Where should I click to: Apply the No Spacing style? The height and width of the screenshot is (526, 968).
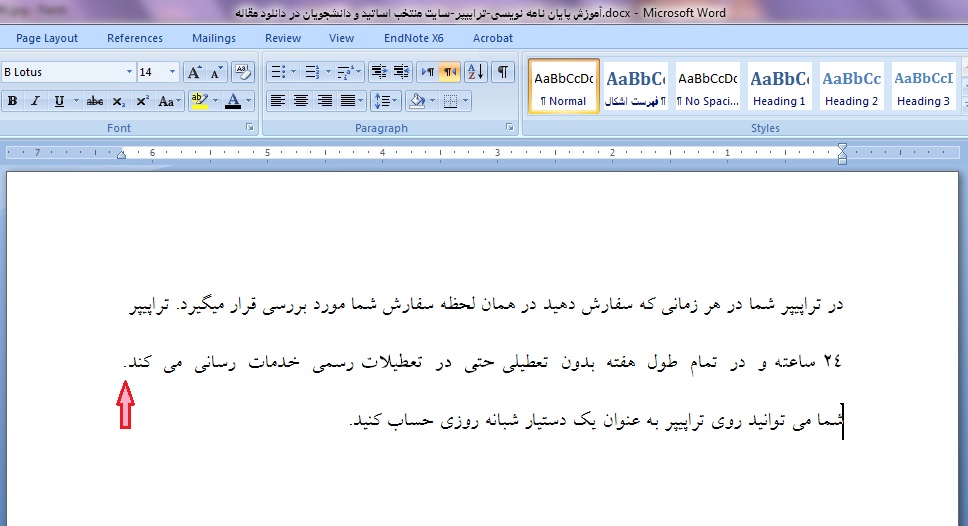[708, 86]
